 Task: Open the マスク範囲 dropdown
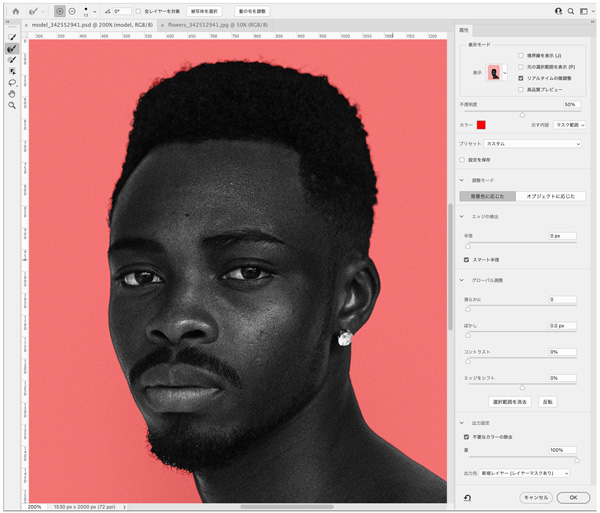[569, 125]
